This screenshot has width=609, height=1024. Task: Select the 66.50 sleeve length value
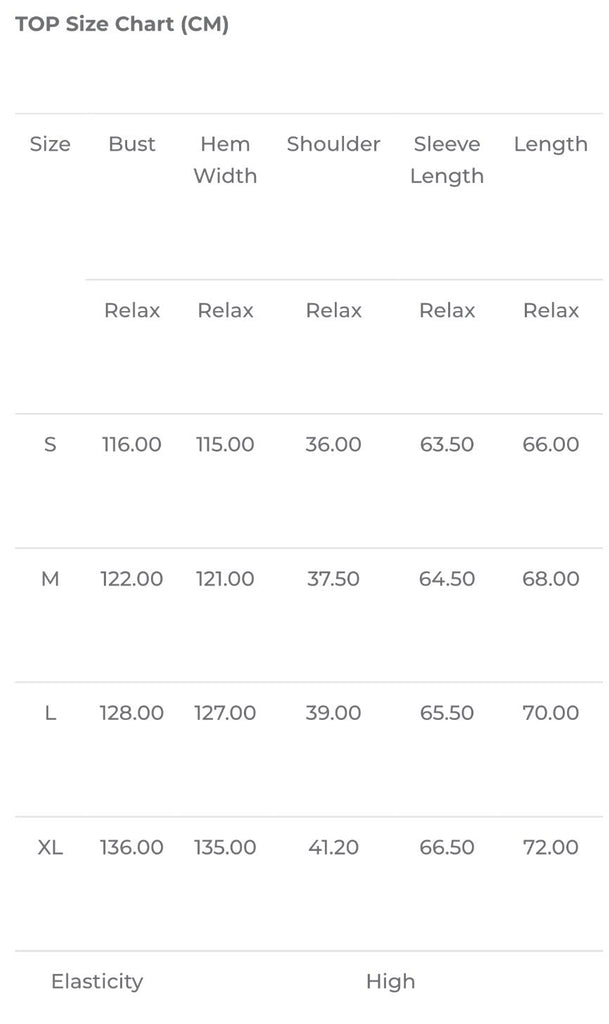[x=447, y=847]
